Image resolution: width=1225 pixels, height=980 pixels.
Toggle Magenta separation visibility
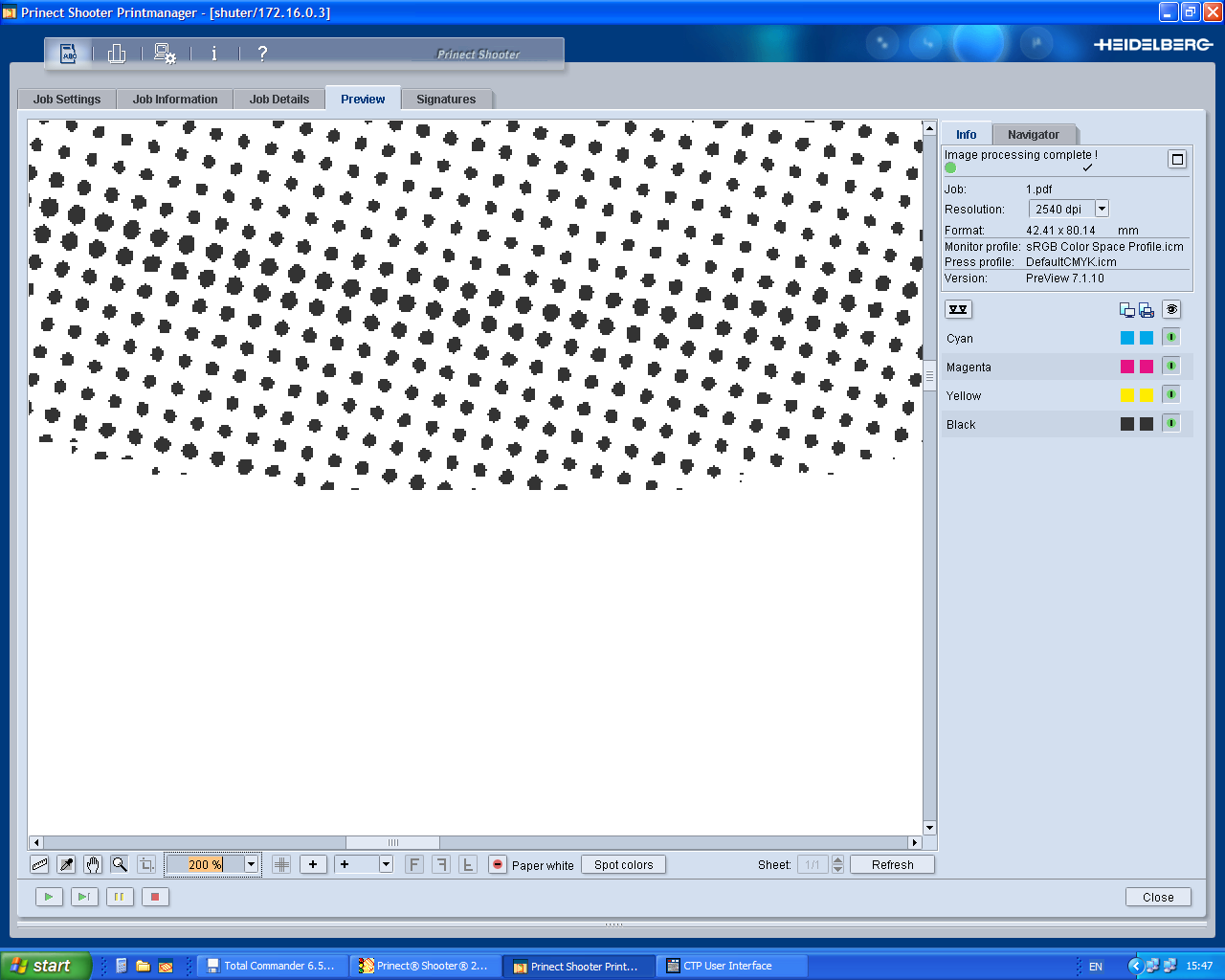(x=1171, y=366)
